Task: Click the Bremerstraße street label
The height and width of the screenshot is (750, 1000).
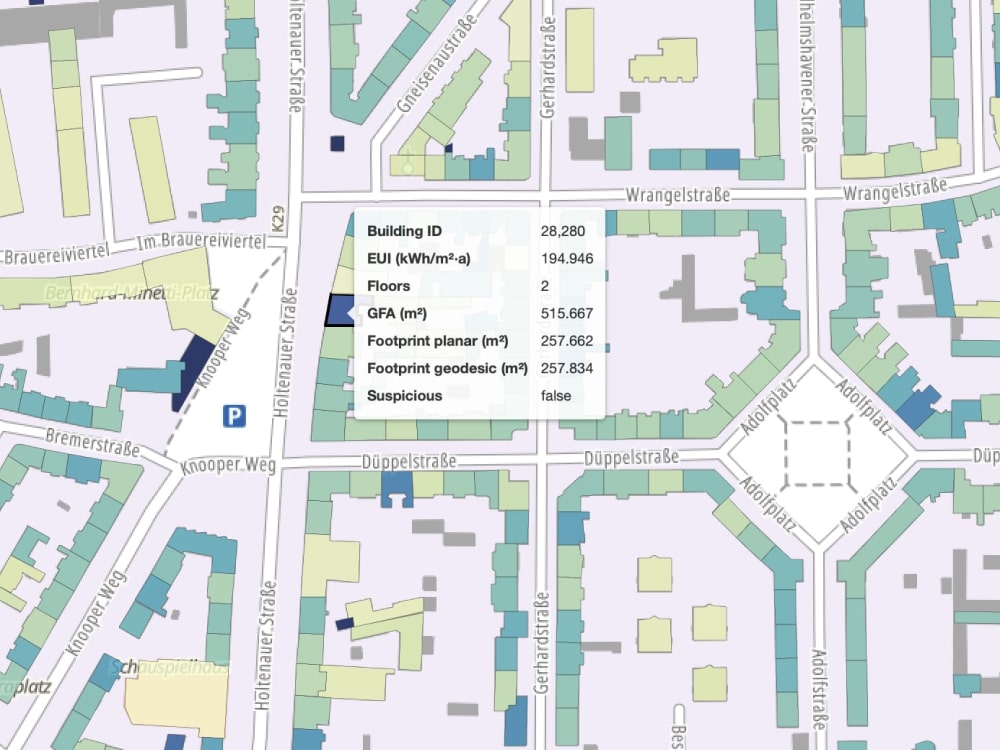Action: [92, 443]
